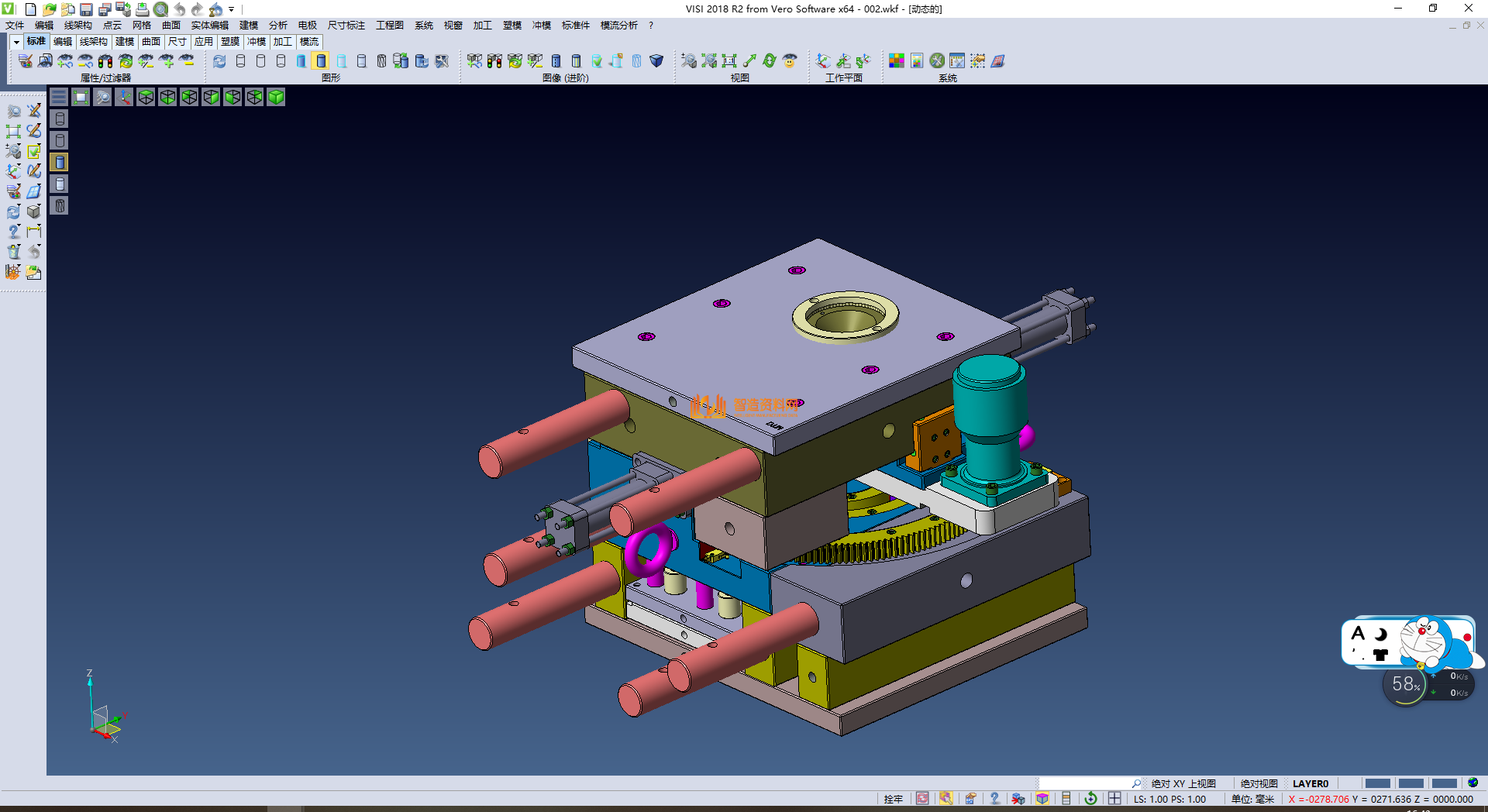Click the color palette grid icon in 系统 group
This screenshot has width=1488, height=812.
click(897, 61)
